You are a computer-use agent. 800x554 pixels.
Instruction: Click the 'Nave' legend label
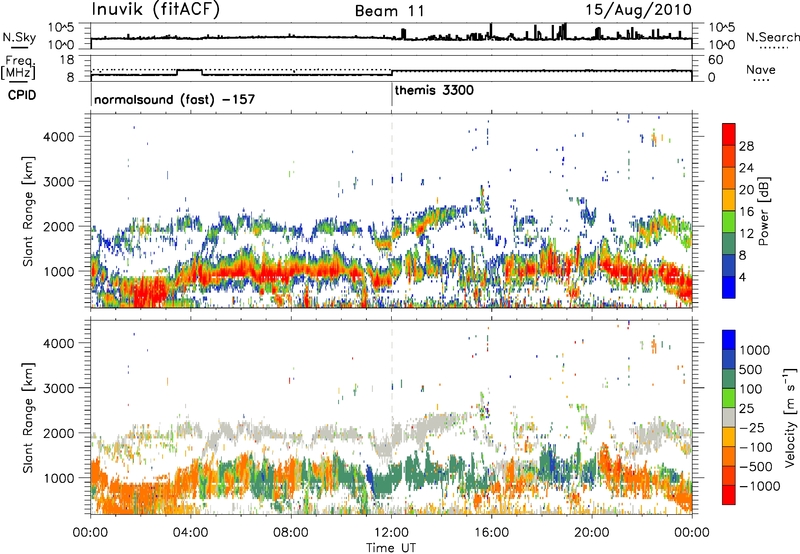(761, 70)
